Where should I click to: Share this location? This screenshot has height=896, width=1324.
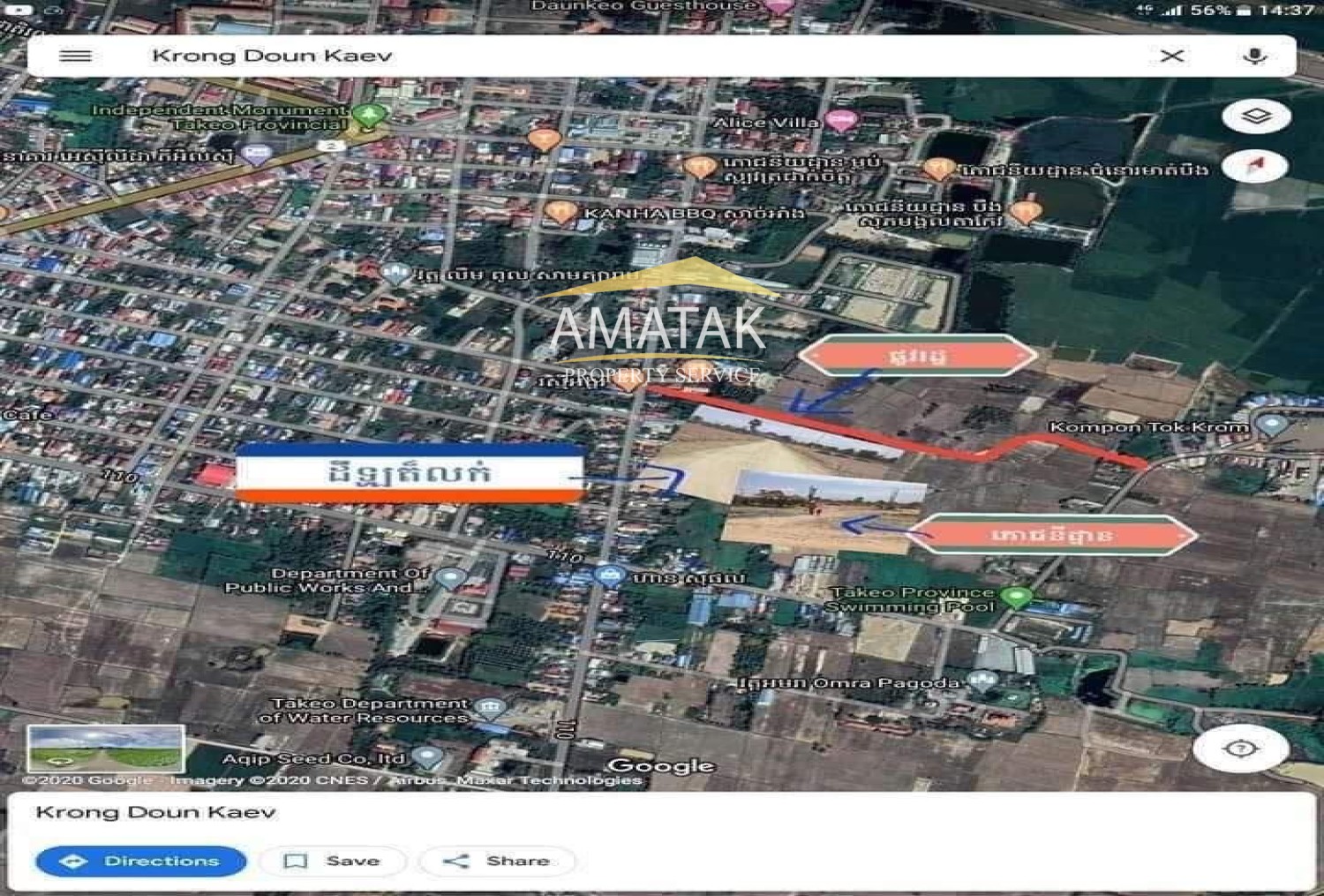(x=497, y=861)
